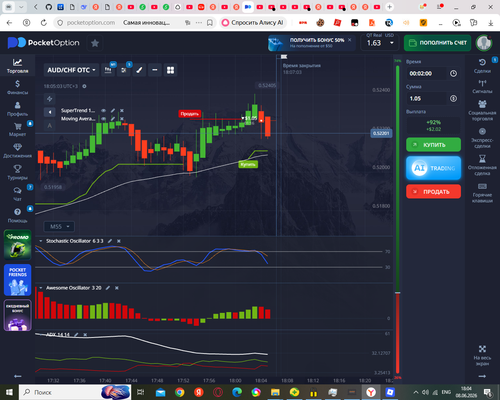
Task: Open user profile avatar
Action: click(x=484, y=43)
